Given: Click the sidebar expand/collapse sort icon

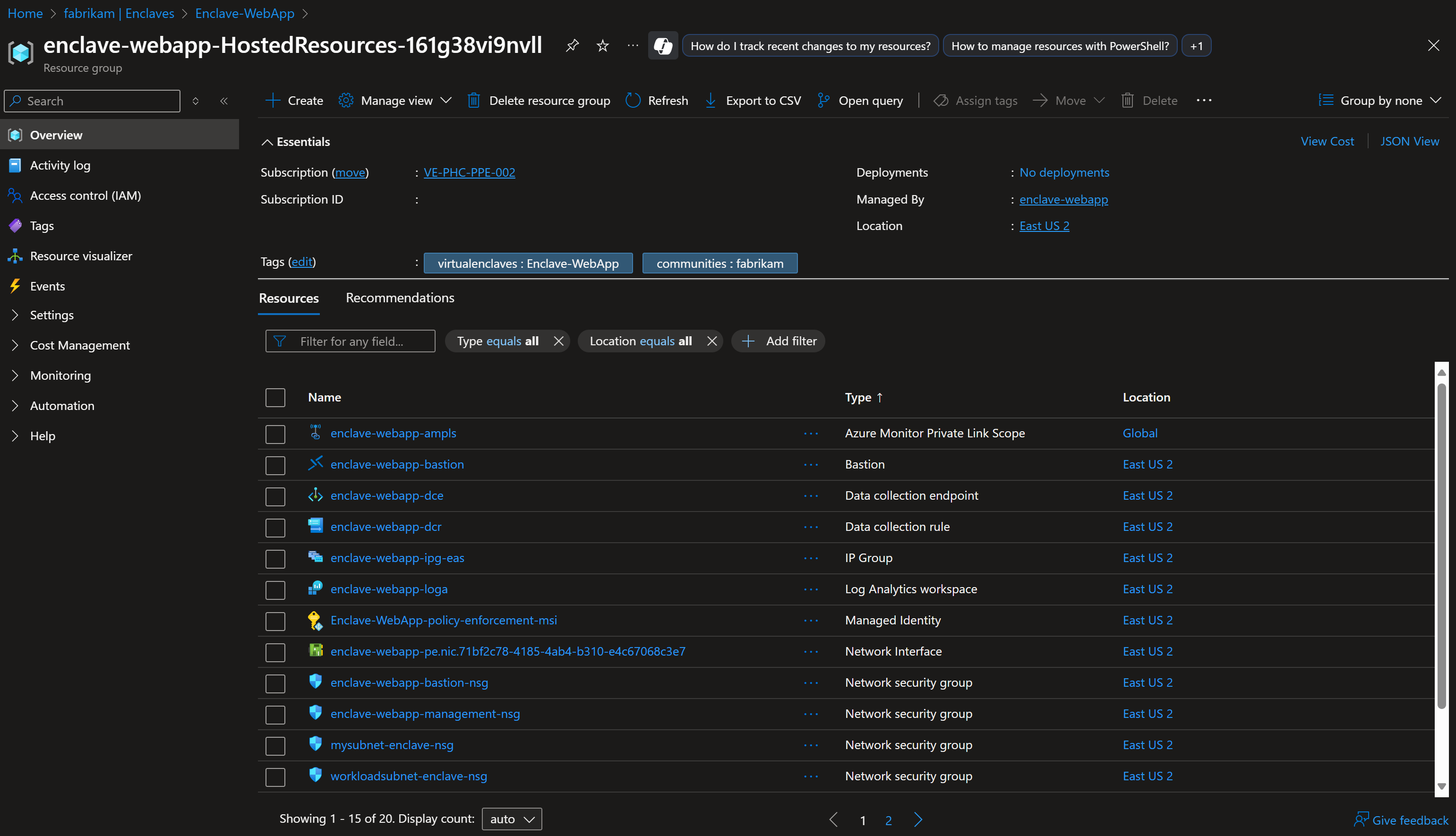Looking at the screenshot, I should click(195, 101).
